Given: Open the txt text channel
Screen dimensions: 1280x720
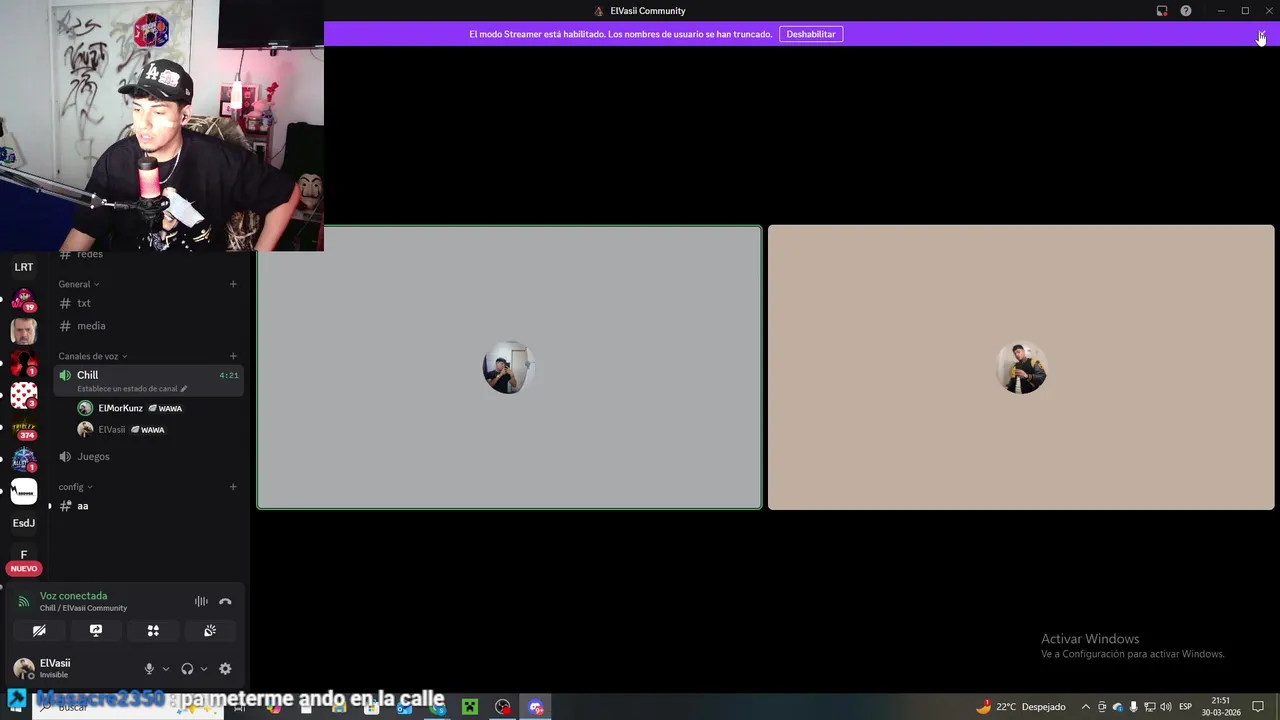Looking at the screenshot, I should pyautogui.click(x=148, y=303).
